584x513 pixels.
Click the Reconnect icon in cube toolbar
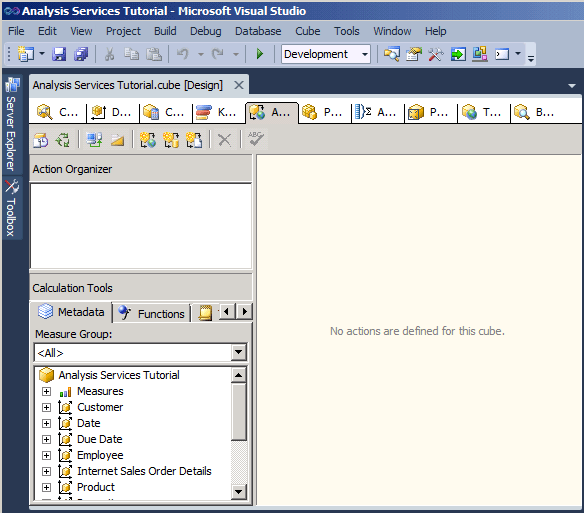(63, 140)
